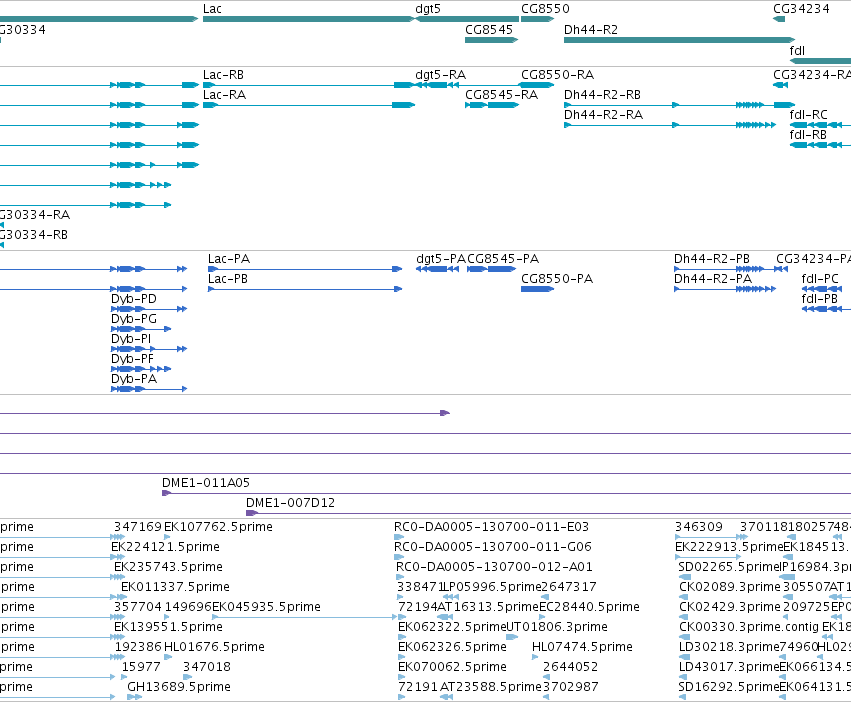Screen dimensions: 851x702
Task: Select EST EK011337.5prime
Action: click(175, 587)
